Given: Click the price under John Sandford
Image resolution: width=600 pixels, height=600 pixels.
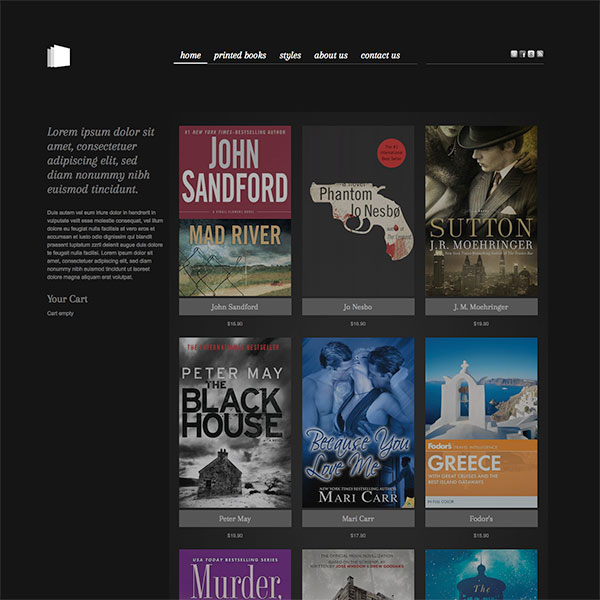Looking at the screenshot, I should [x=235, y=324].
